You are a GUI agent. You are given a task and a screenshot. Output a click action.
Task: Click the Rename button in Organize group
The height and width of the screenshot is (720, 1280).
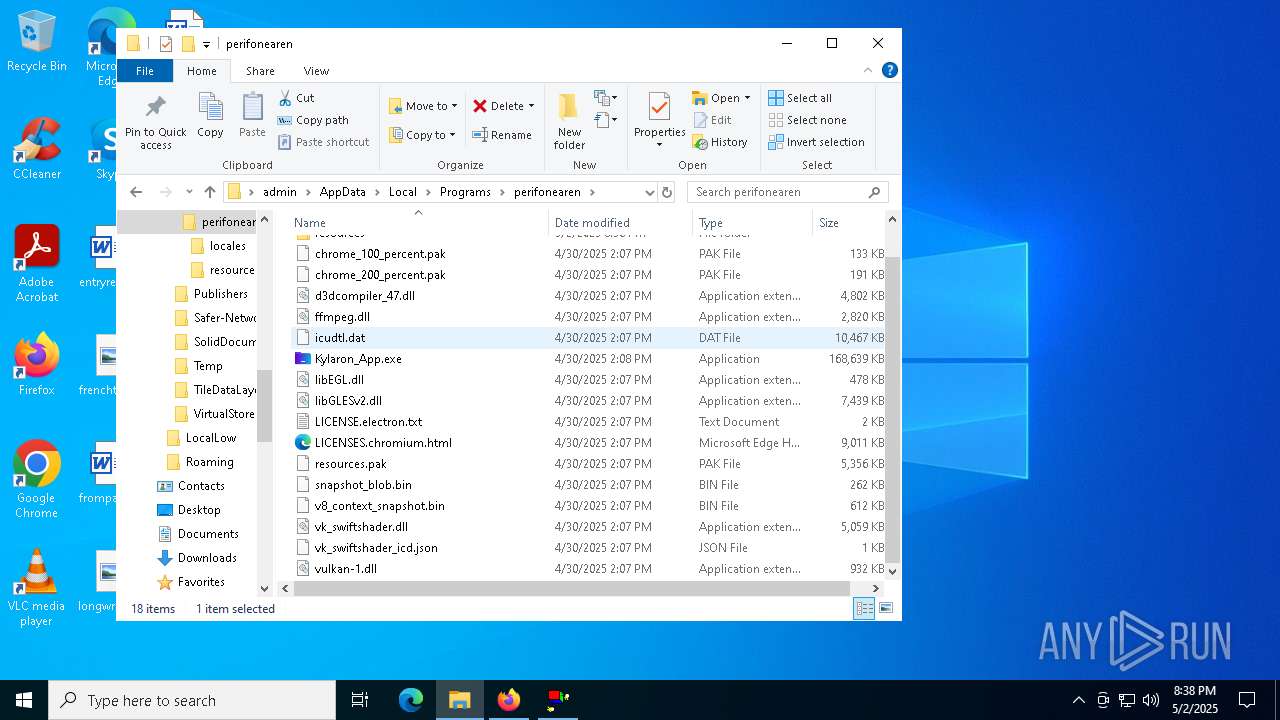502,135
